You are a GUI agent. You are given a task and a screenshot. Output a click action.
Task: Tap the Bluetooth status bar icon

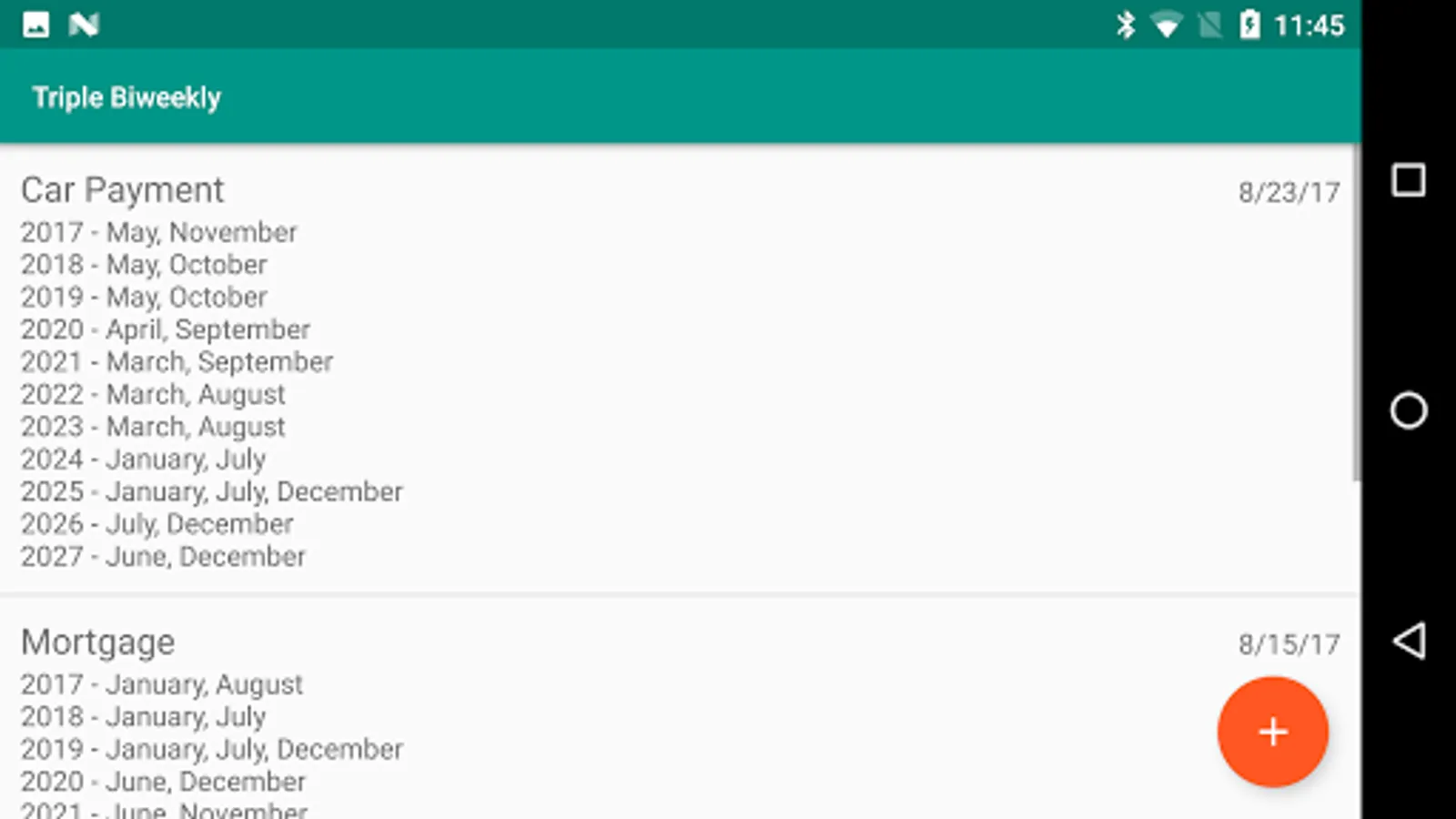click(1126, 25)
